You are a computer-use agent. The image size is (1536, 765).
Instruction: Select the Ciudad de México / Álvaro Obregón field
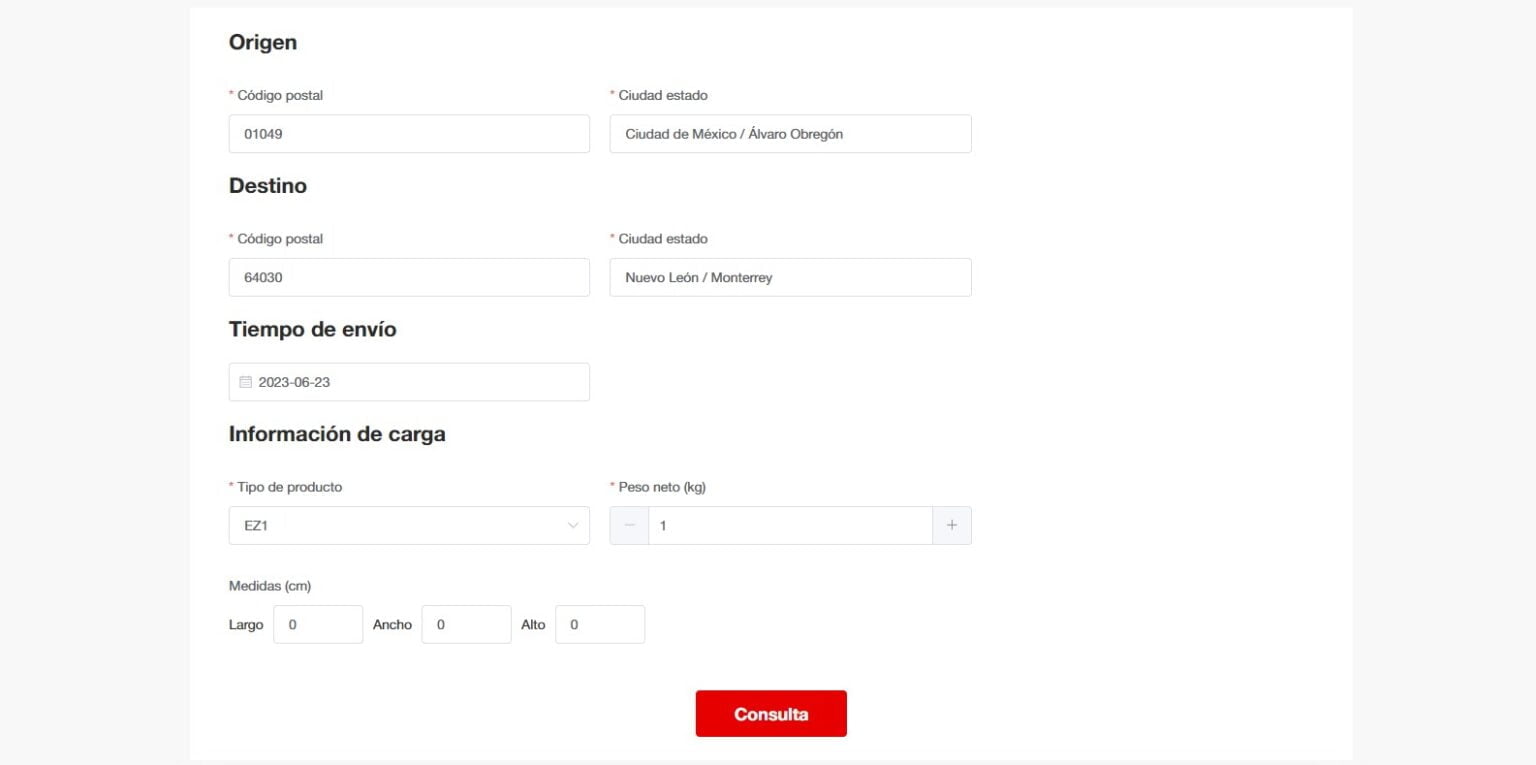pos(790,134)
